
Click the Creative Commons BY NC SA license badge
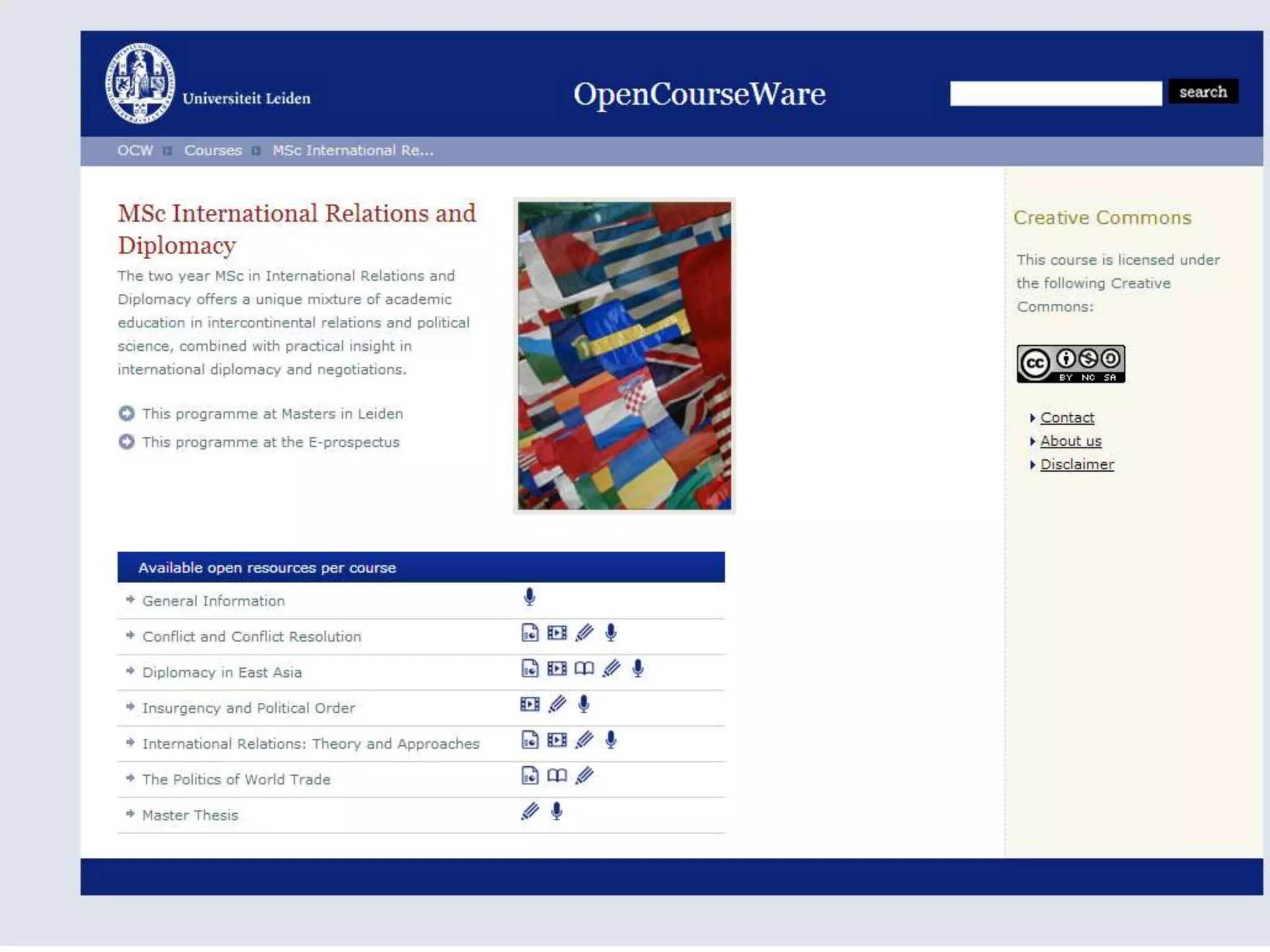[1070, 364]
